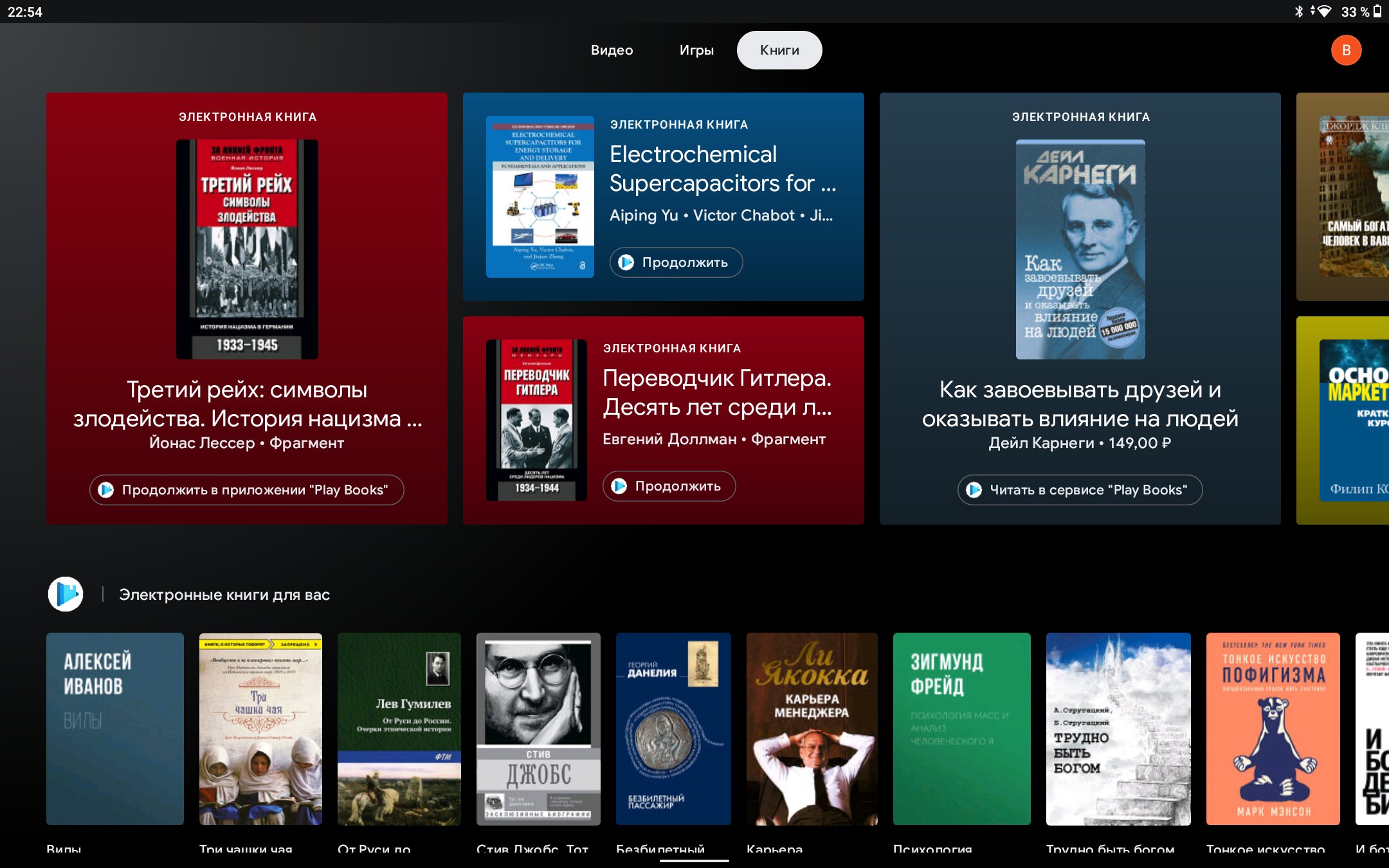1389x868 pixels.
Task: Click the Play Books logo icon
Action: pos(66,594)
